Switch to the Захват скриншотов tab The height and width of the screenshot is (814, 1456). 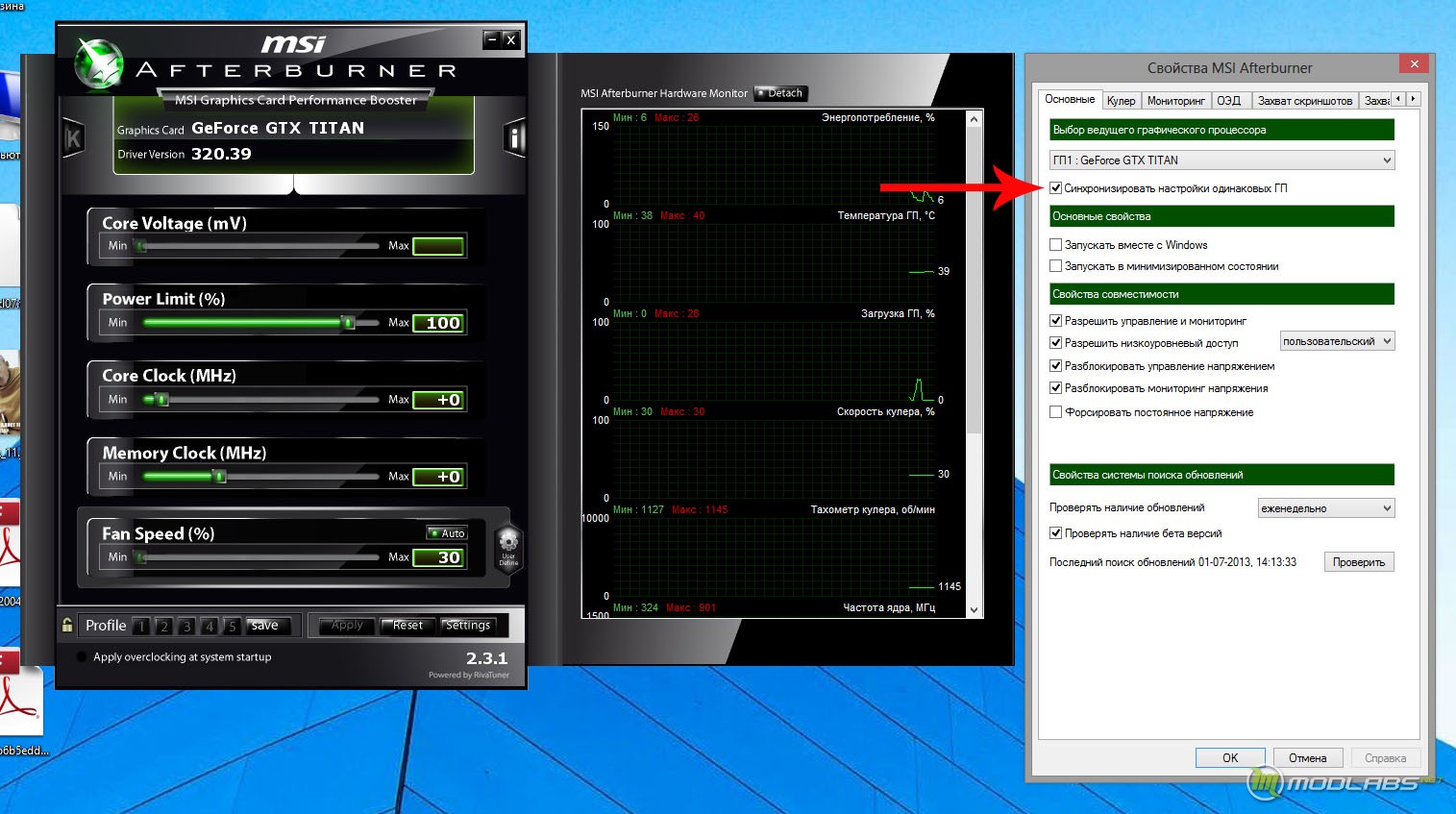(x=1304, y=101)
